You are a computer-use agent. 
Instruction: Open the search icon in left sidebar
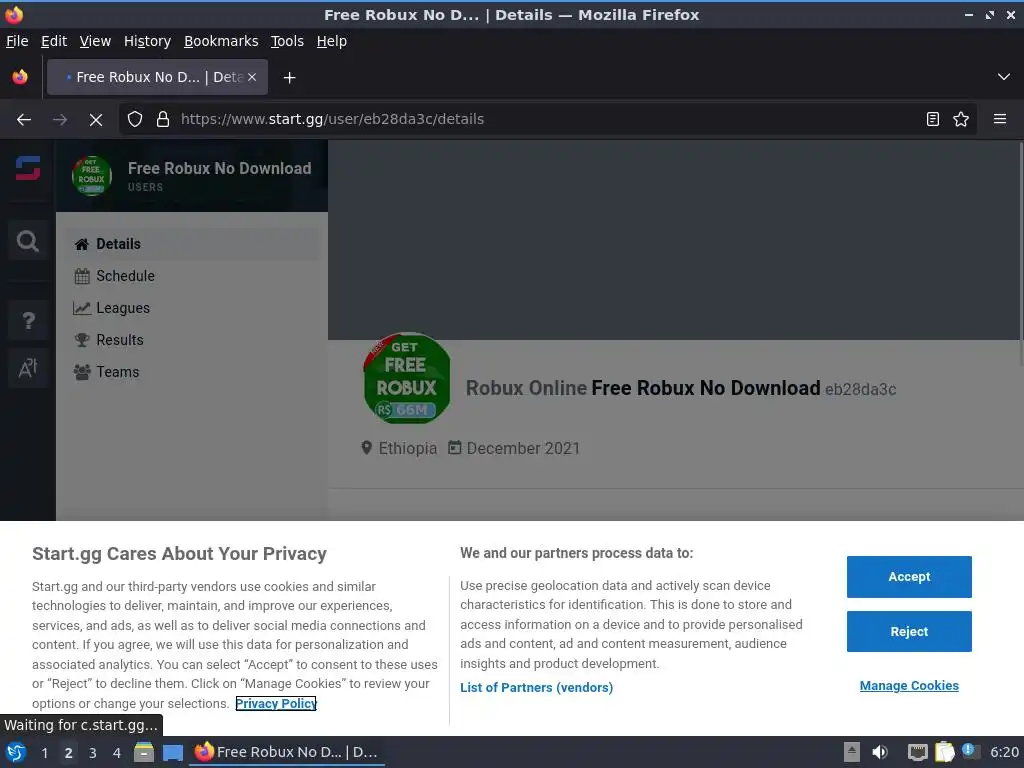click(27, 242)
